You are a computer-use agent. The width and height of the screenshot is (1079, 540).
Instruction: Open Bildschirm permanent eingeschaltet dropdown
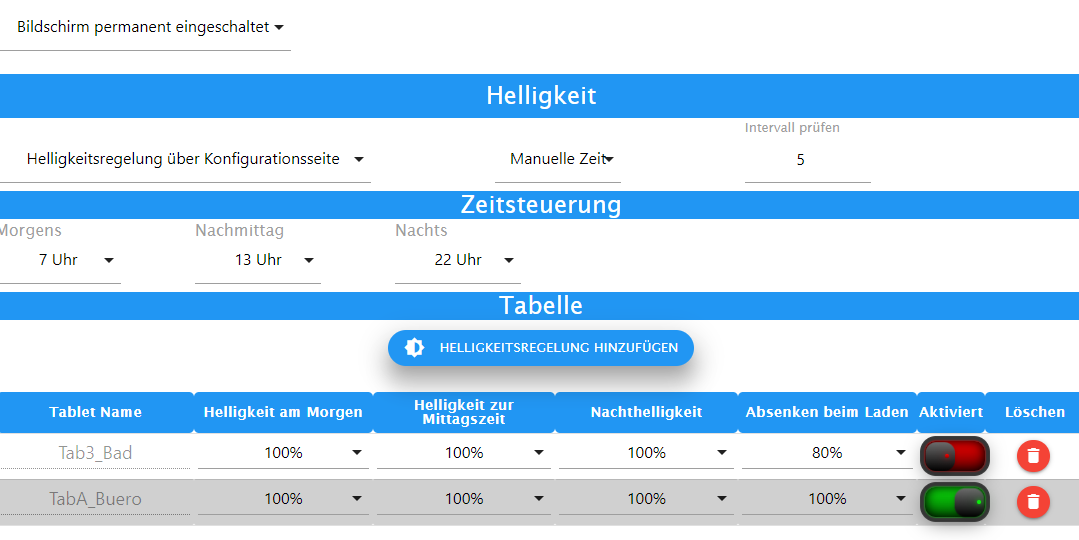click(x=145, y=28)
